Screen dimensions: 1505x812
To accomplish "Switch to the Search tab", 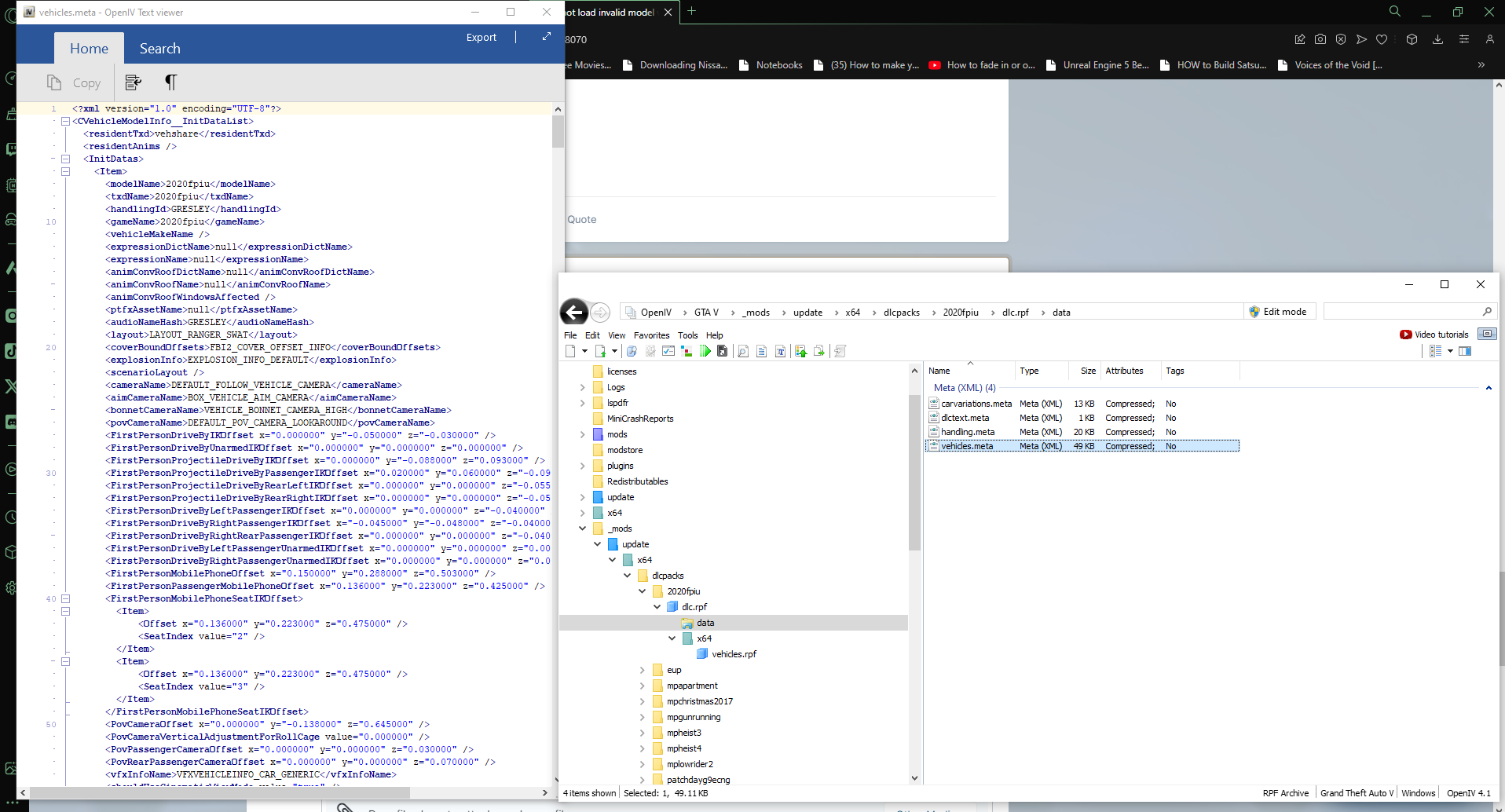I will (x=159, y=49).
